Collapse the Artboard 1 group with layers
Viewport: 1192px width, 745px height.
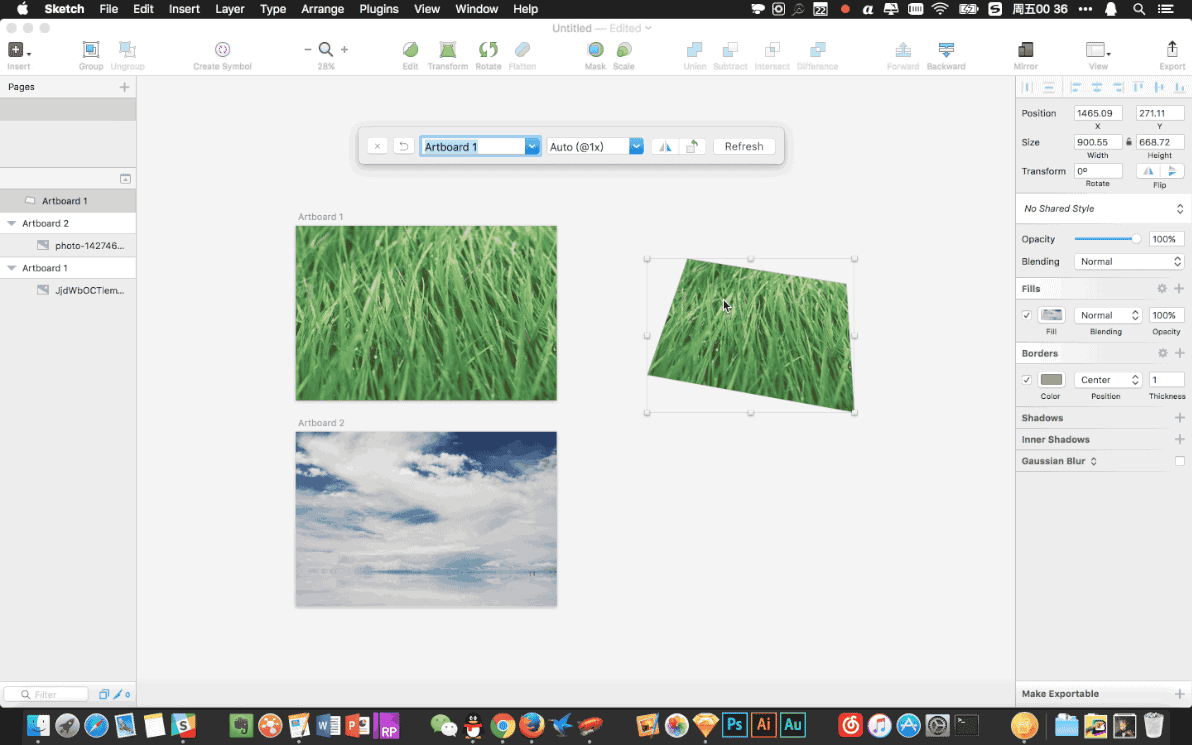click(11, 268)
